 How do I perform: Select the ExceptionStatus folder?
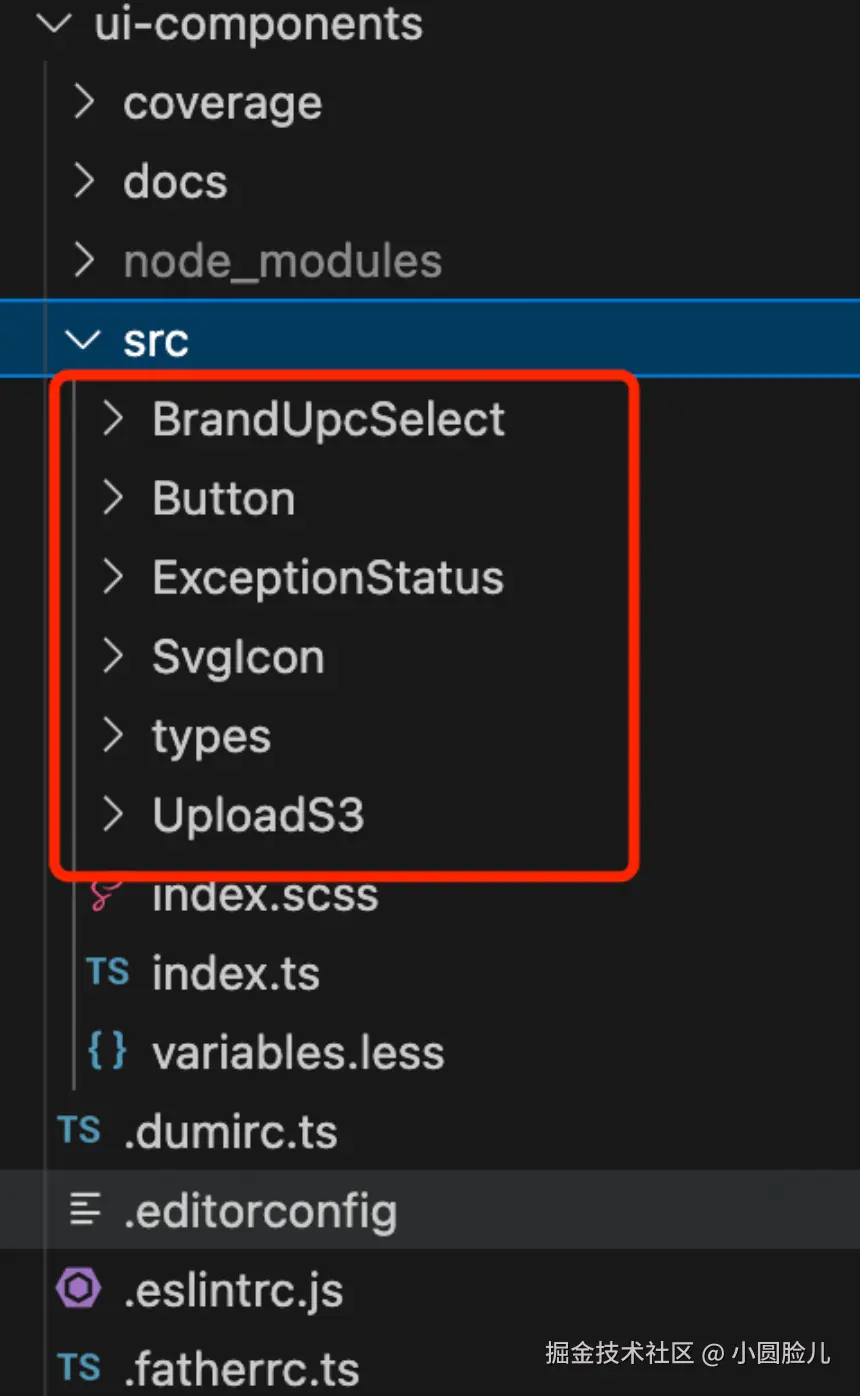pos(327,578)
